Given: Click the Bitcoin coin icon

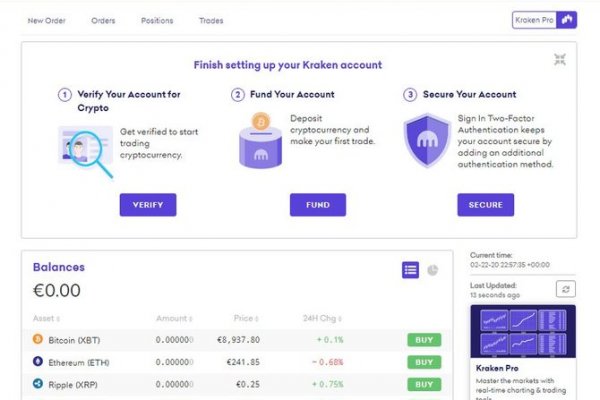Looking at the screenshot, I should click(38, 340).
